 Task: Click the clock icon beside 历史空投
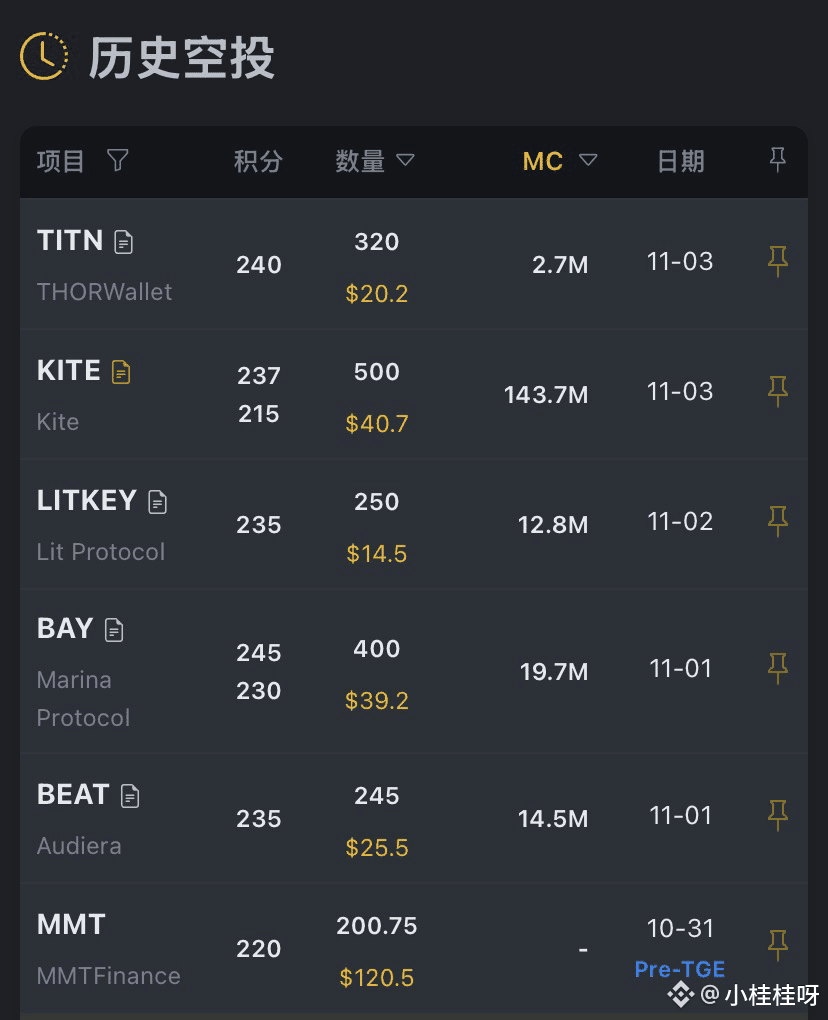pos(44,56)
